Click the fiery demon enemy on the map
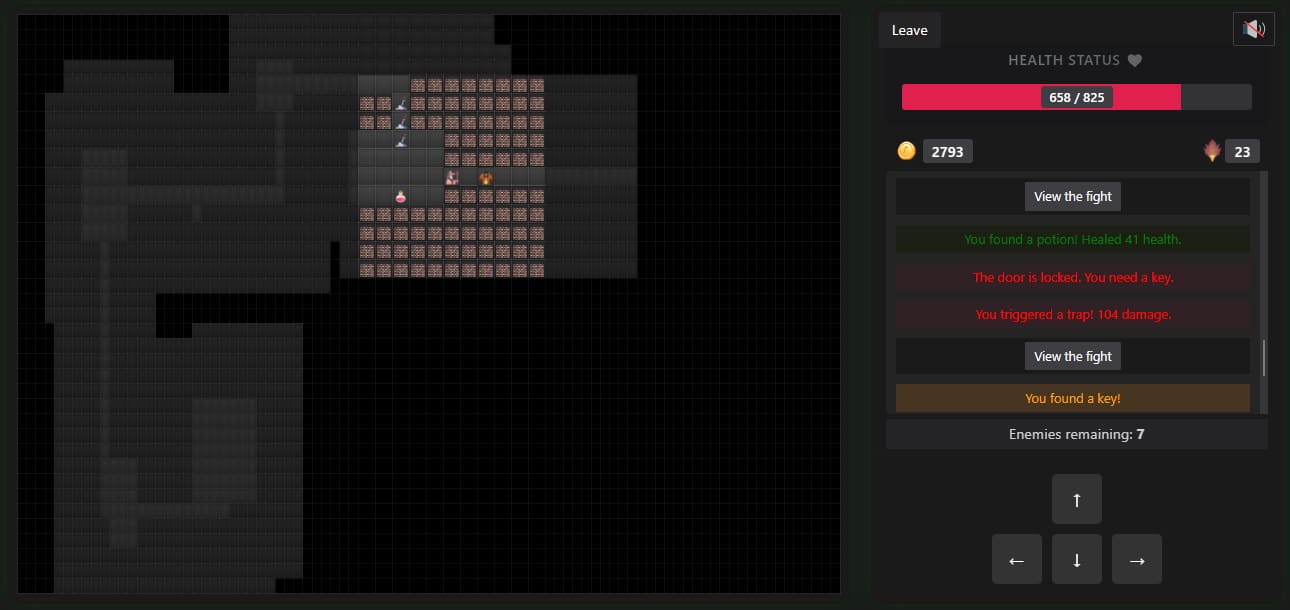This screenshot has height=610, width=1290. (x=486, y=178)
